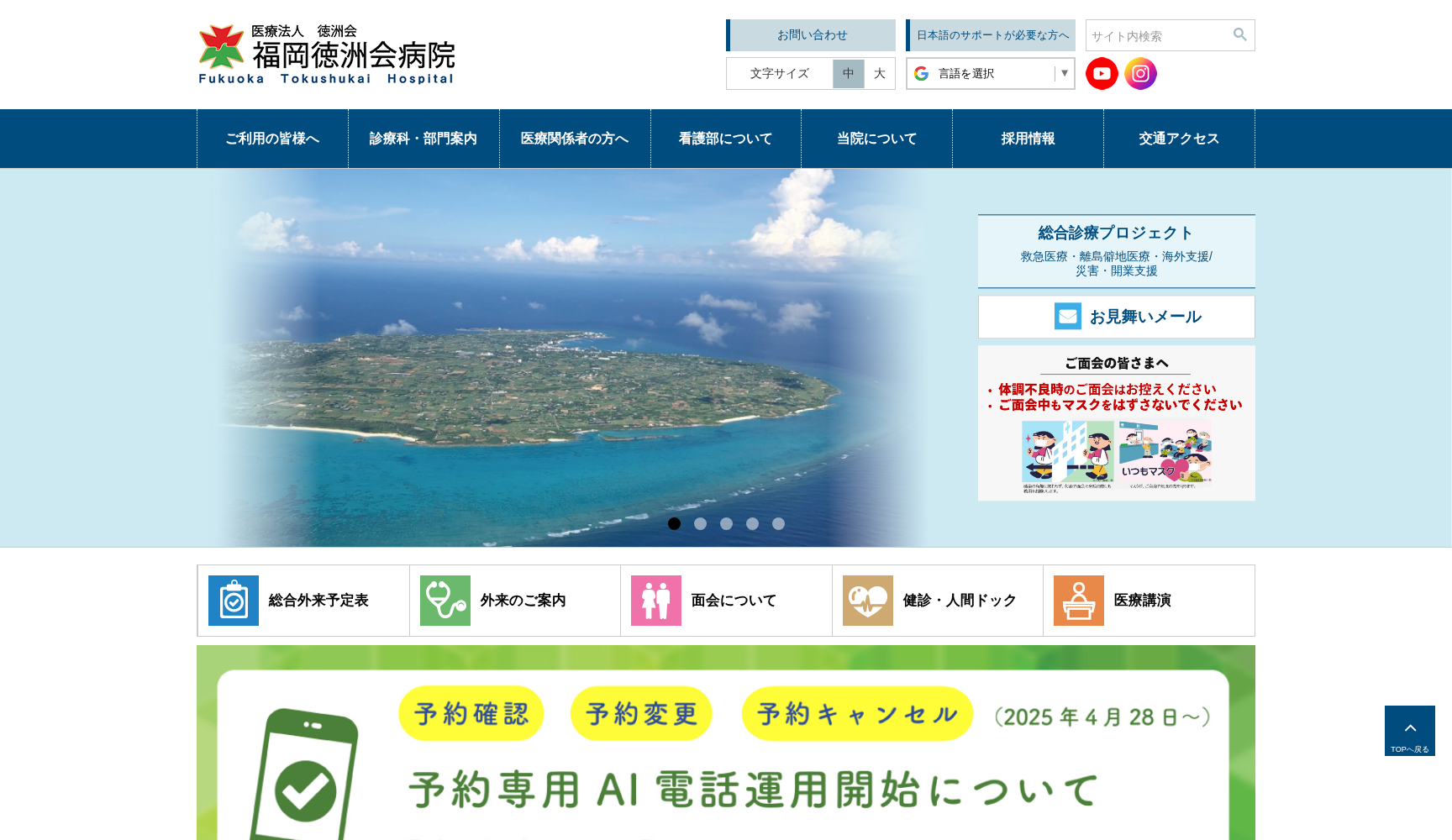Click the green stethoscope icon

coord(445,601)
